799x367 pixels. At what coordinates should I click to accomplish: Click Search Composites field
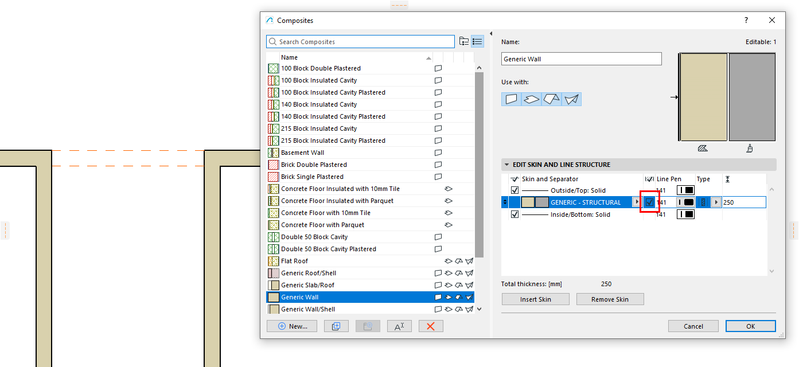(360, 42)
